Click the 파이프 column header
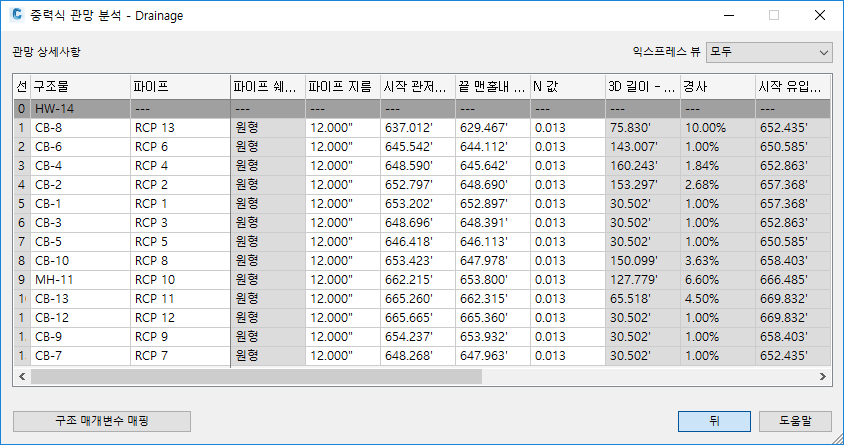This screenshot has height=445, width=844. (180, 87)
